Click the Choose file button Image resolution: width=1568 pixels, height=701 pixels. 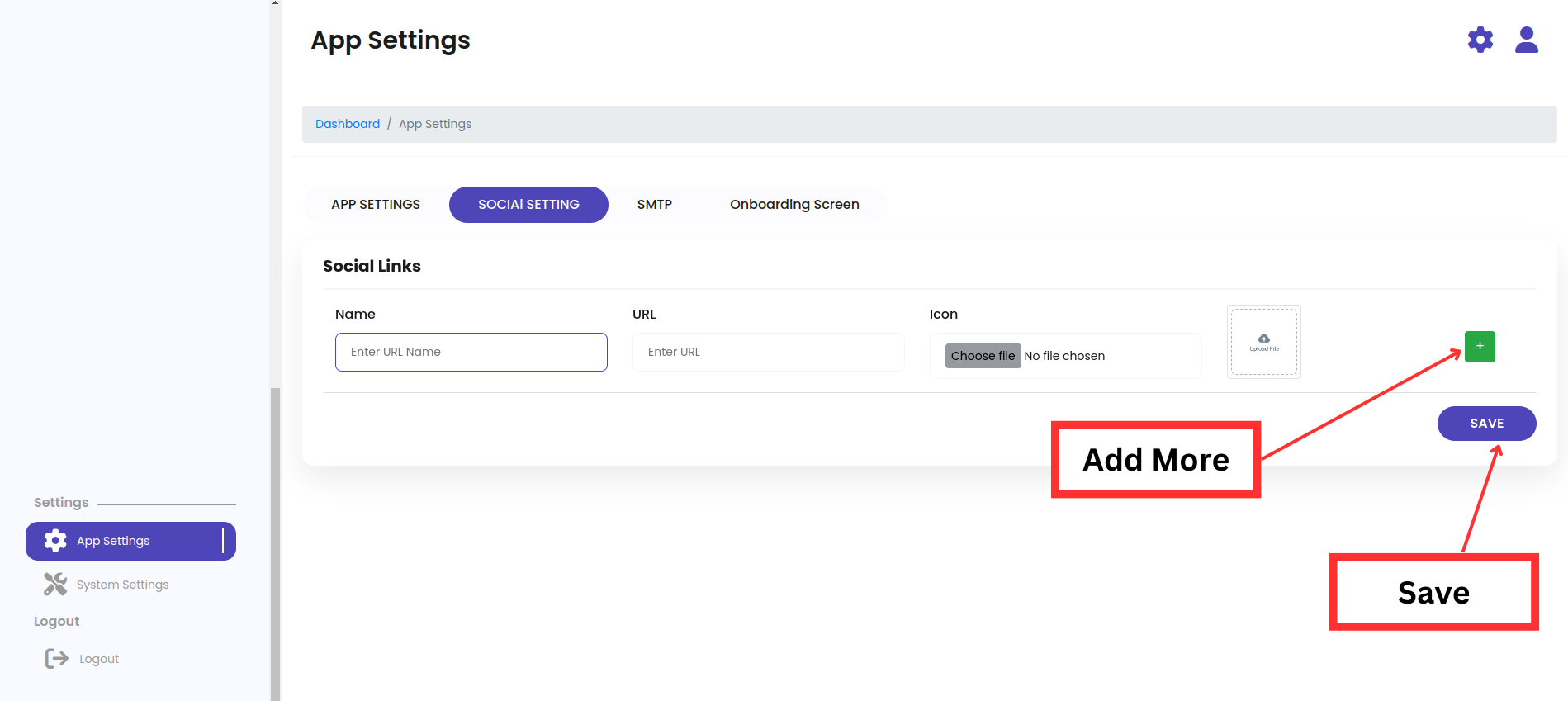pyautogui.click(x=983, y=356)
